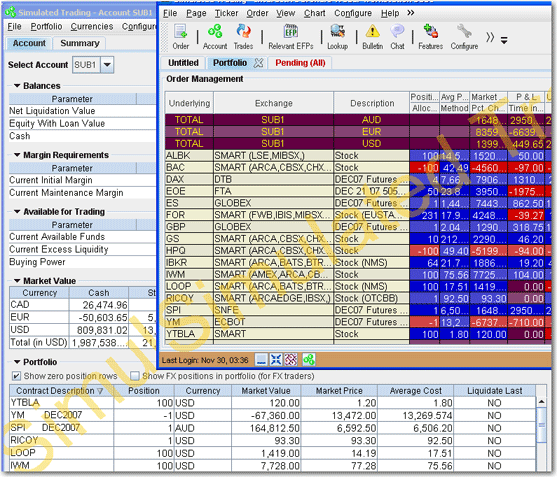The width and height of the screenshot is (557, 477).
Task: Toggle Show zero position rows checkbox
Action: point(16,376)
